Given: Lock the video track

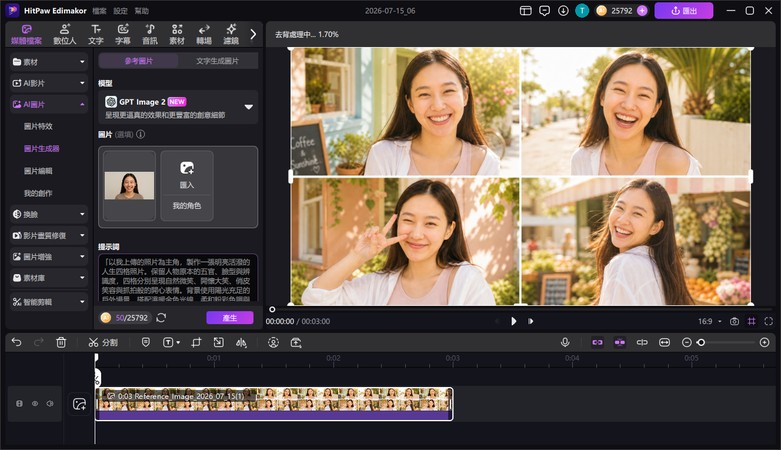Looking at the screenshot, I should coord(19,404).
